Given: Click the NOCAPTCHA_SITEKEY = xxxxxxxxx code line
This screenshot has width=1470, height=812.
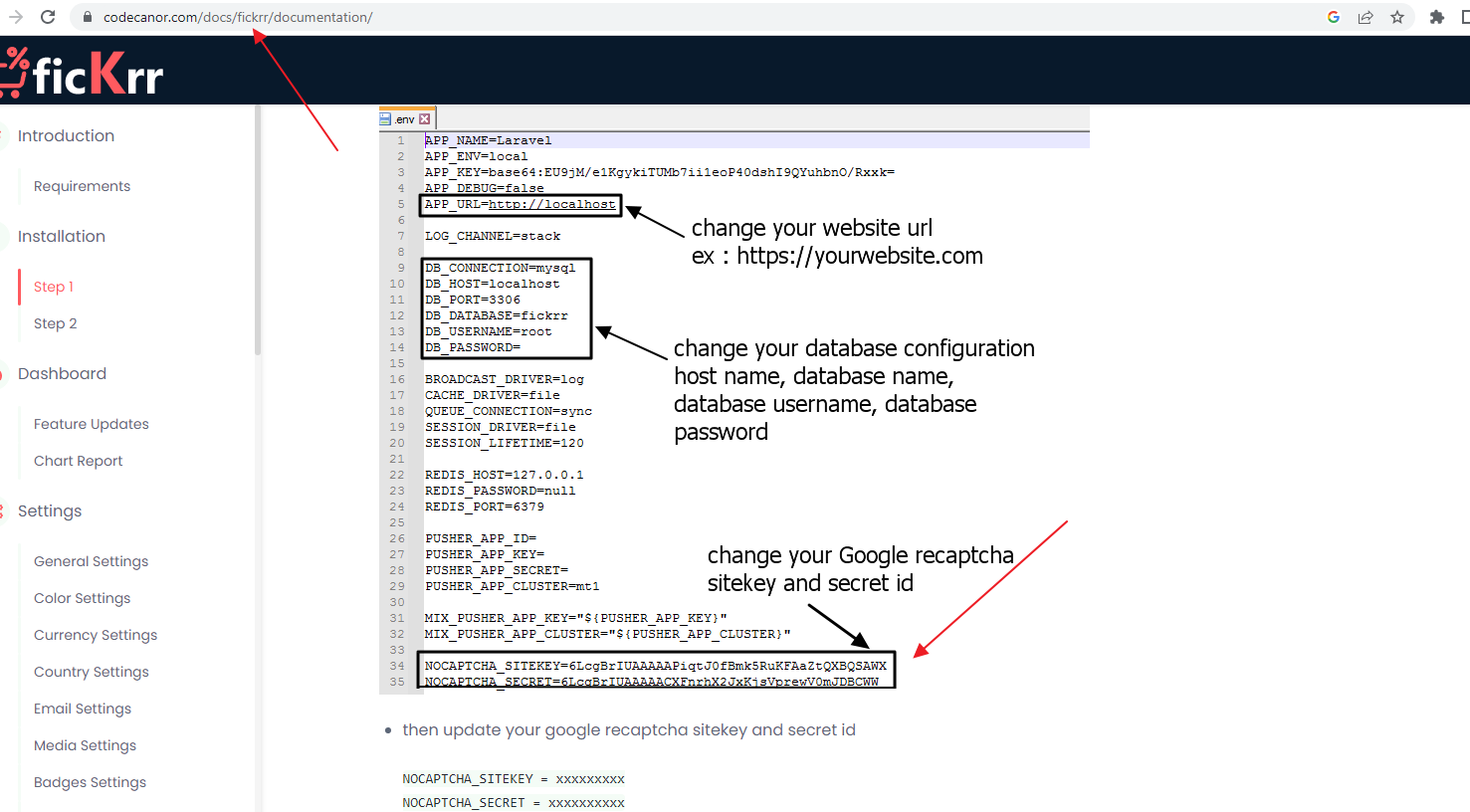Looking at the screenshot, I should (514, 779).
